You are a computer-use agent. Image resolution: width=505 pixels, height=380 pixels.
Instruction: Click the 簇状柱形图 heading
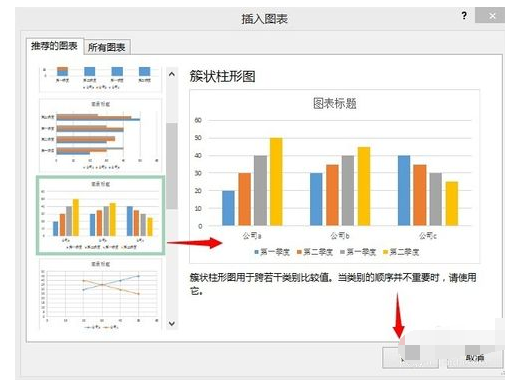pyautogui.click(x=222, y=76)
